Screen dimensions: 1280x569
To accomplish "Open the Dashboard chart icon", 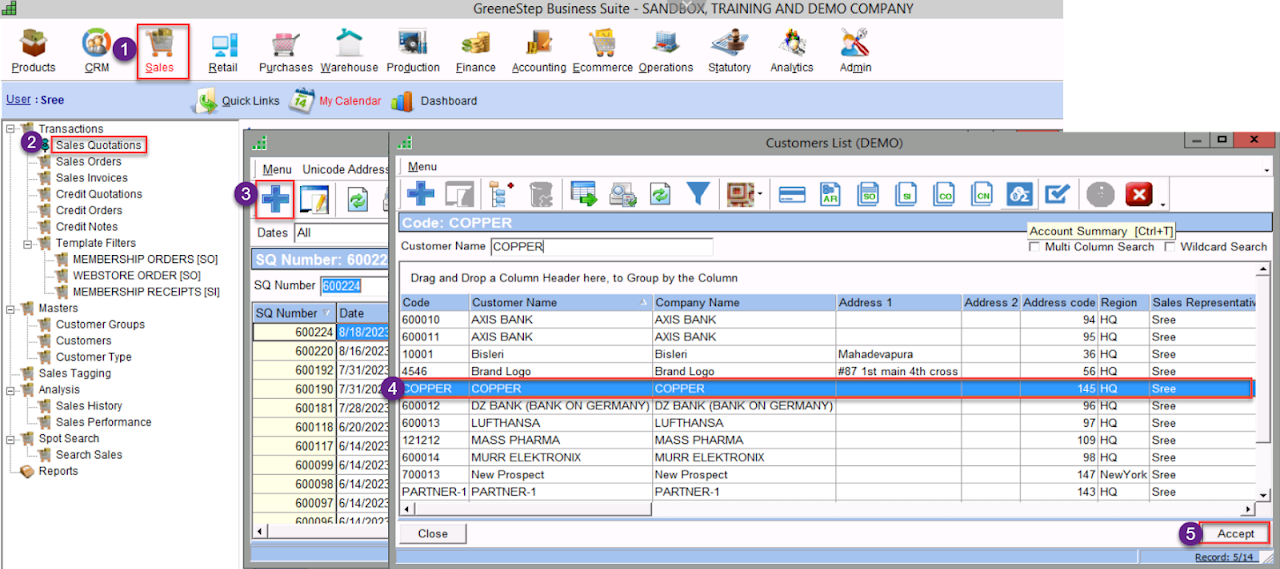I will 402,101.
